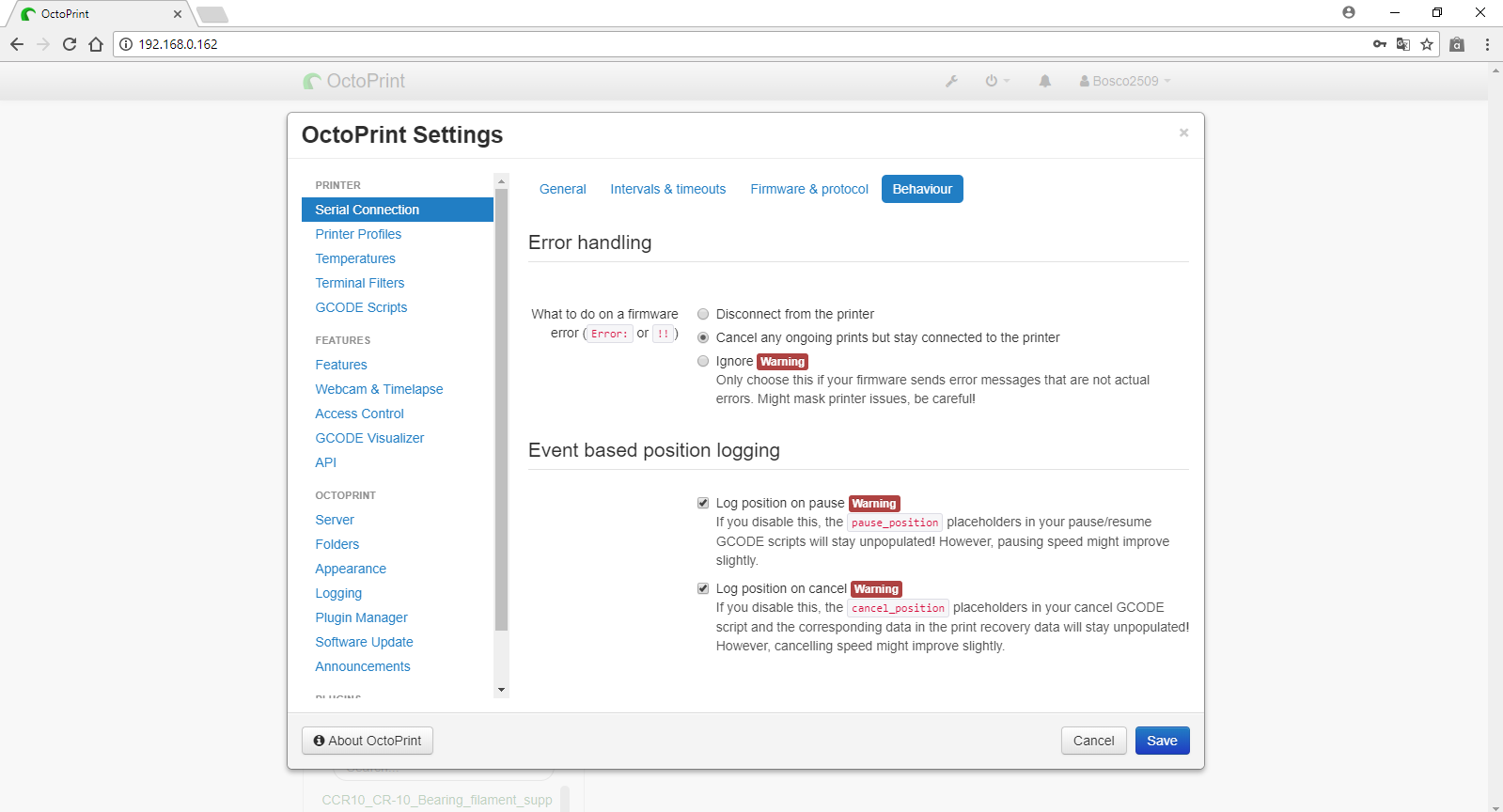Switch to the General tab
This screenshot has width=1503, height=812.
(x=563, y=189)
